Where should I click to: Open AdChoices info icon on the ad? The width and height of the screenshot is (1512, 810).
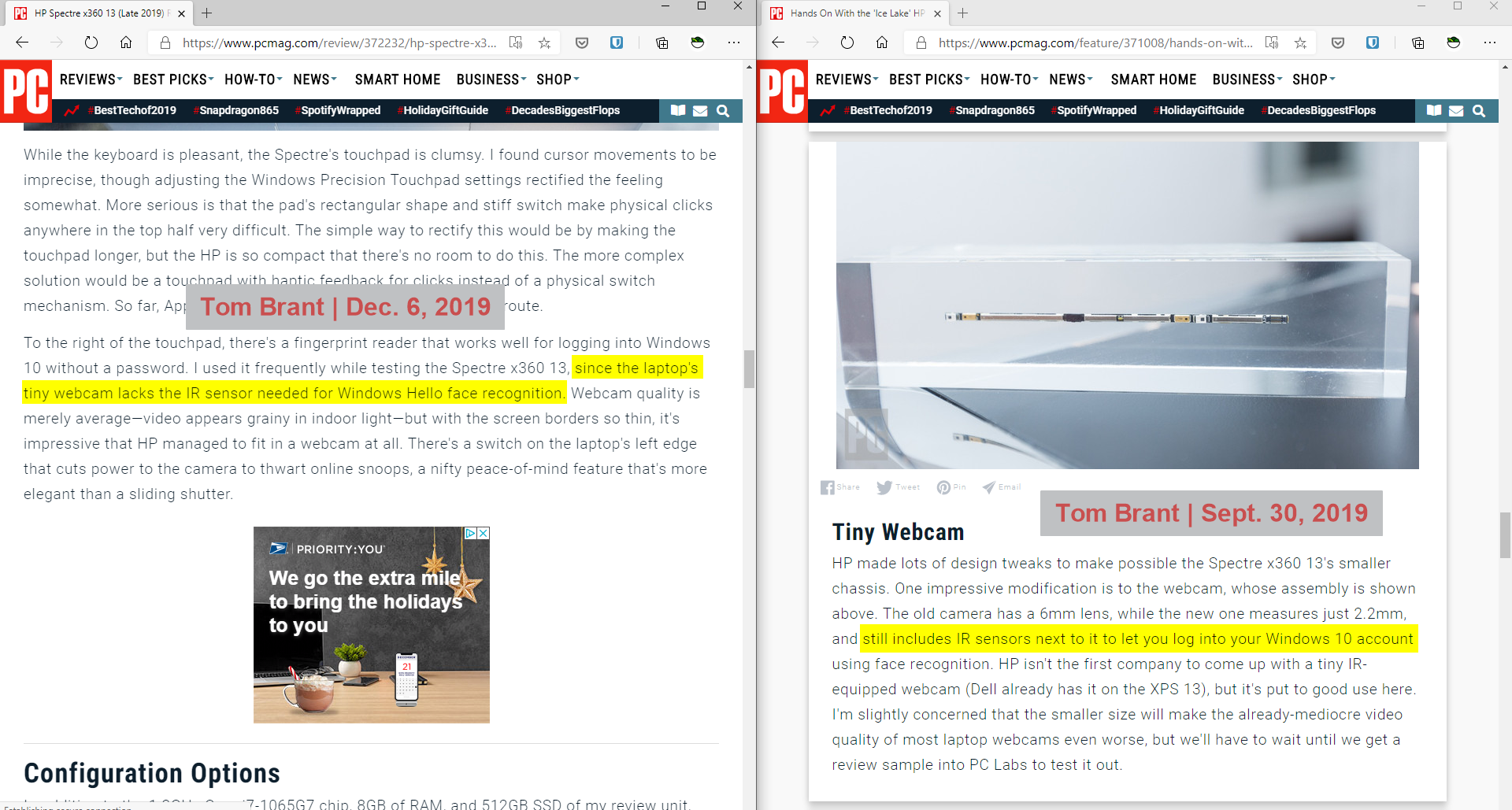(470, 533)
